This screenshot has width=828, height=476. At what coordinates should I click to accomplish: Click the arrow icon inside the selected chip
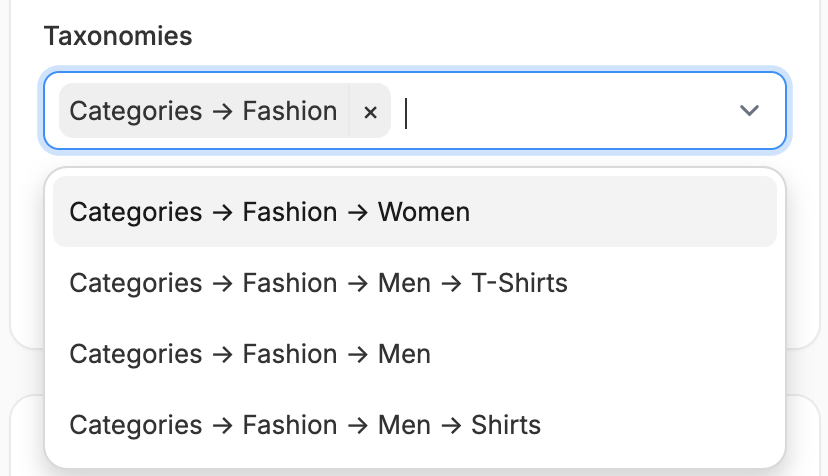(222, 112)
